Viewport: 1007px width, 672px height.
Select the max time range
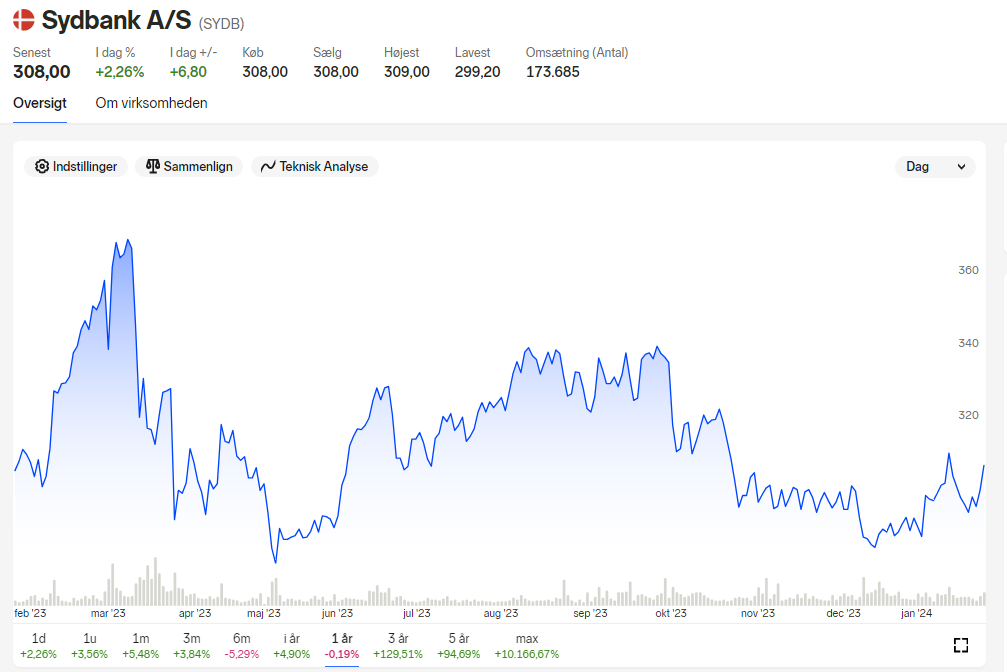tap(527, 646)
